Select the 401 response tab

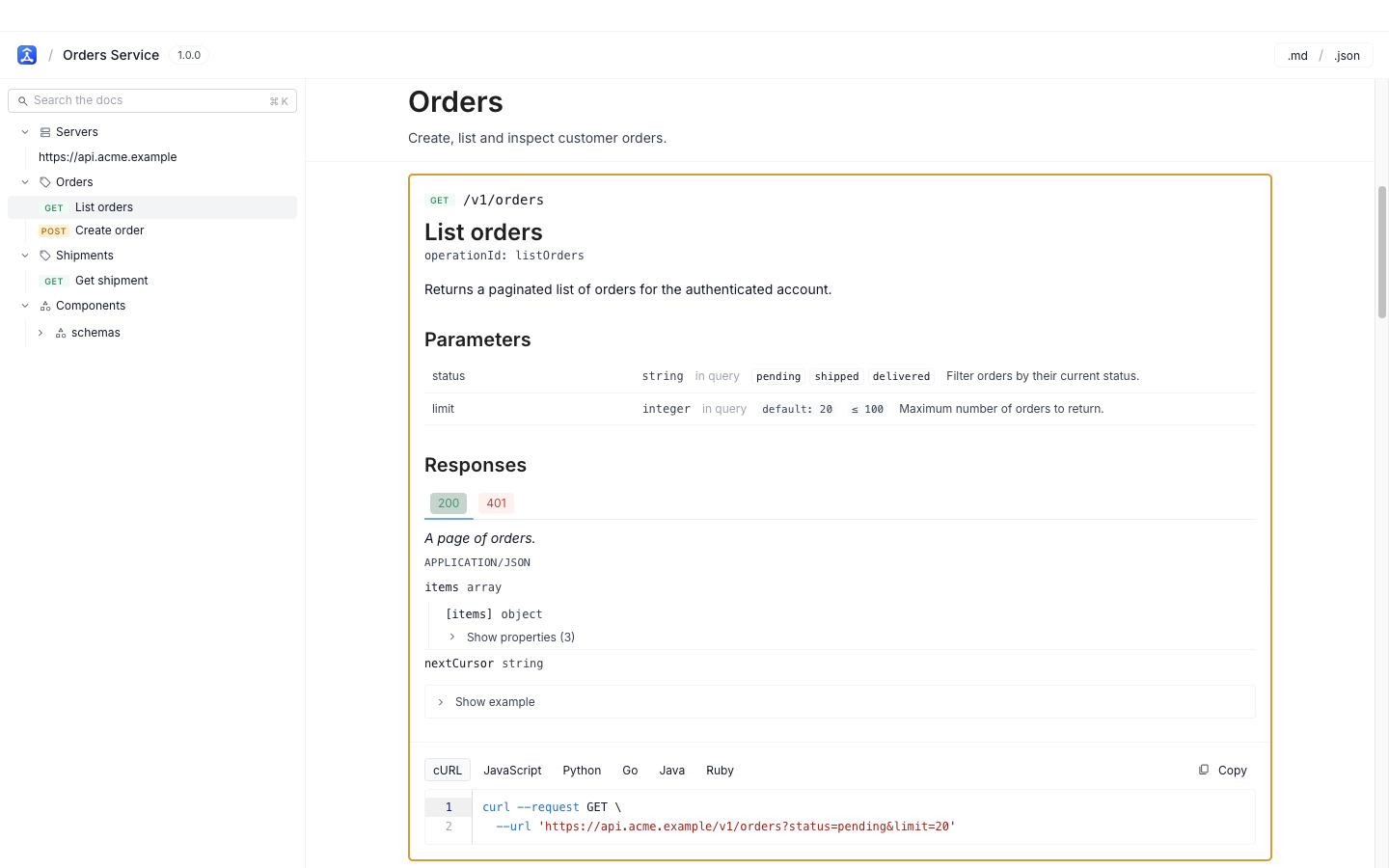click(497, 503)
